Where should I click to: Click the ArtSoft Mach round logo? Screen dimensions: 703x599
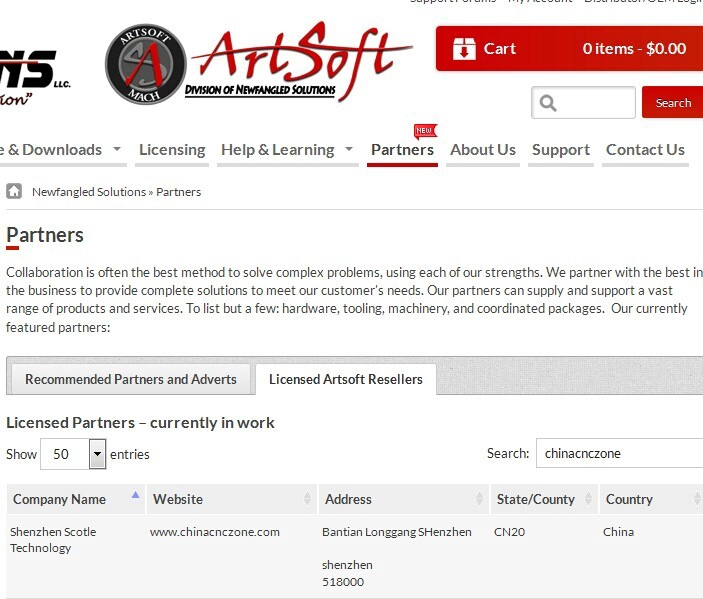click(x=145, y=64)
